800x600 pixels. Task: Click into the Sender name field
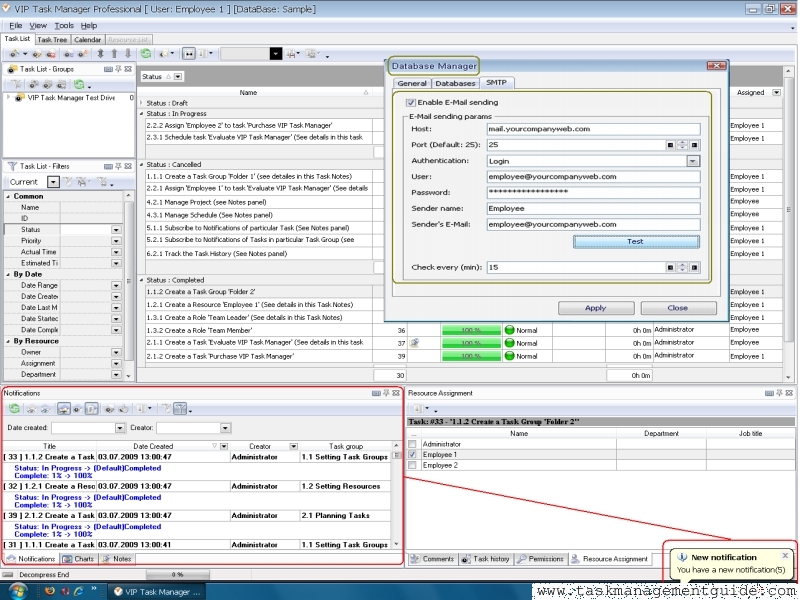coord(593,208)
